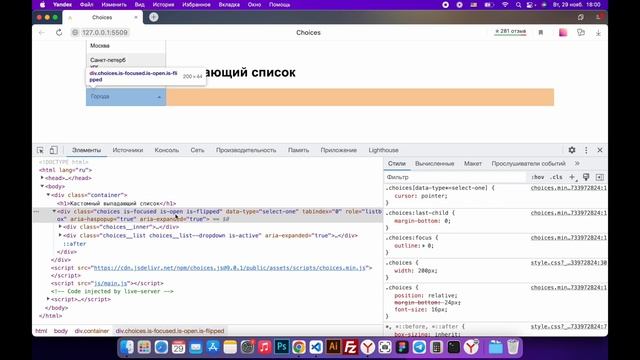Open Figma from the dock

402,347
